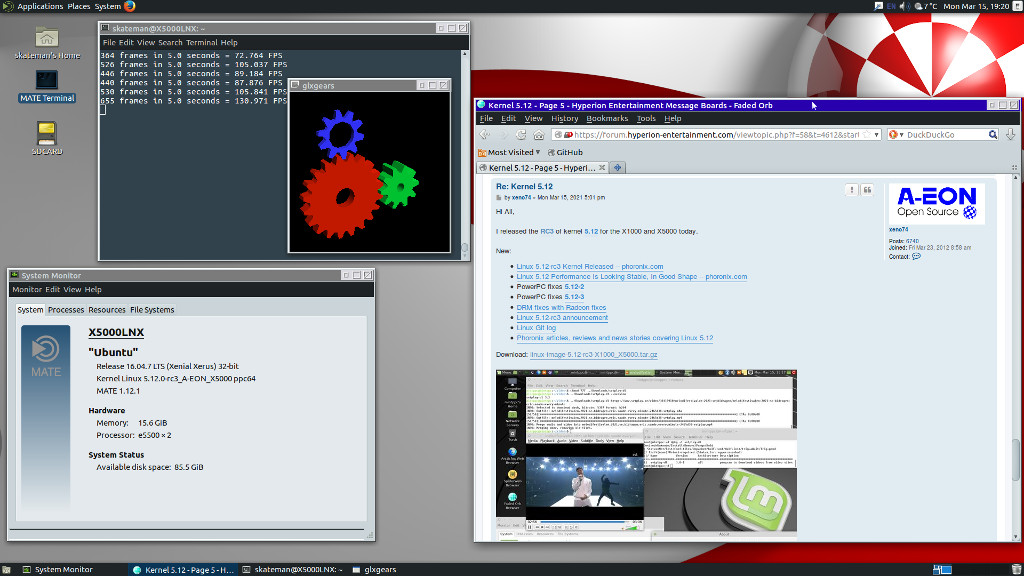The width and height of the screenshot is (1024, 576).
Task: Open the DRM fixes with Radeon fixes link
Action: [x=561, y=308]
